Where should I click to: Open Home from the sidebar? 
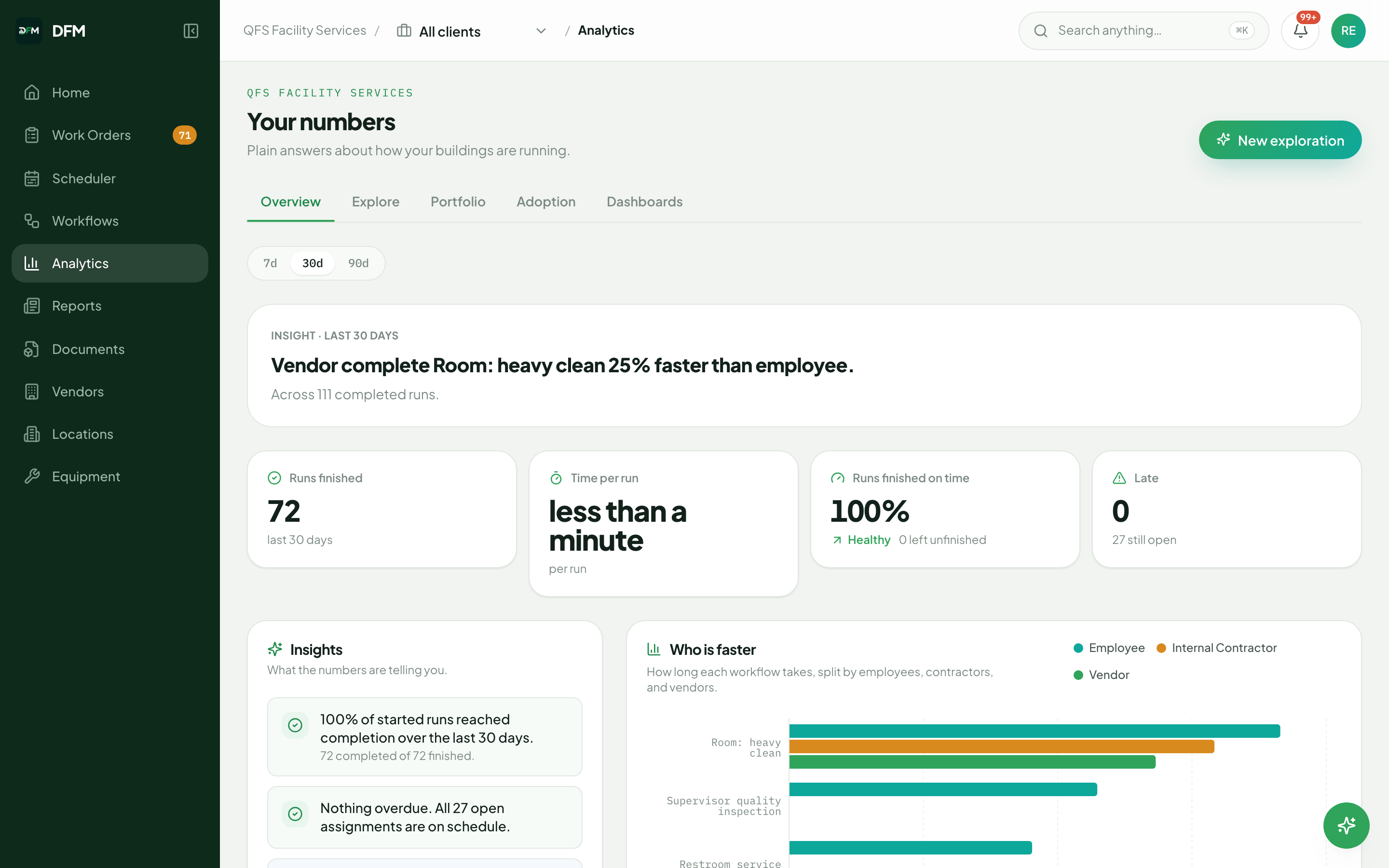[x=109, y=93]
